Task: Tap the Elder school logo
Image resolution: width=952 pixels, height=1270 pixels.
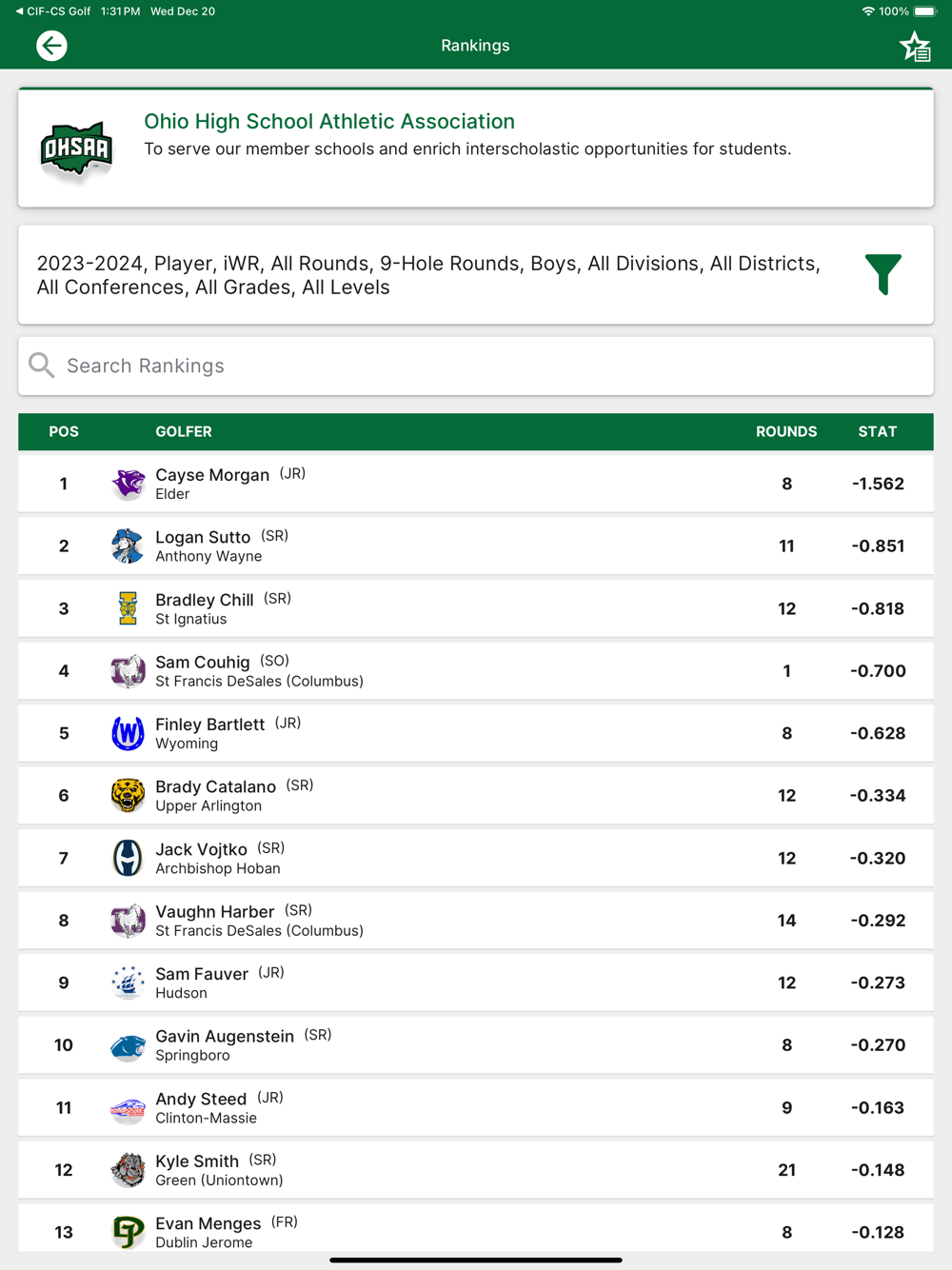Action: click(128, 484)
